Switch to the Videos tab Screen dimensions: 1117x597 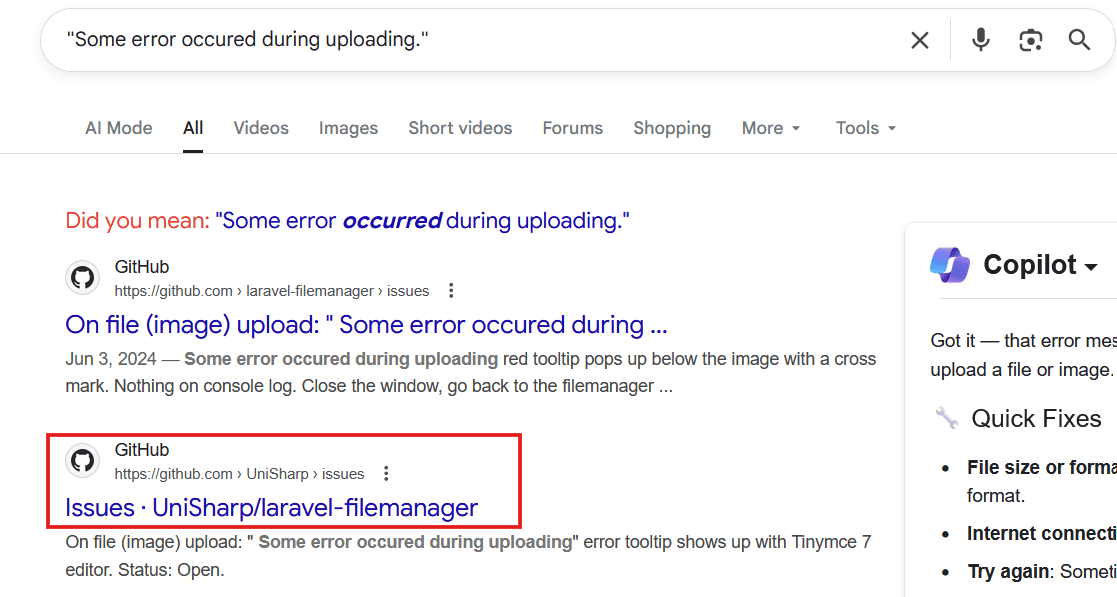[x=261, y=128]
